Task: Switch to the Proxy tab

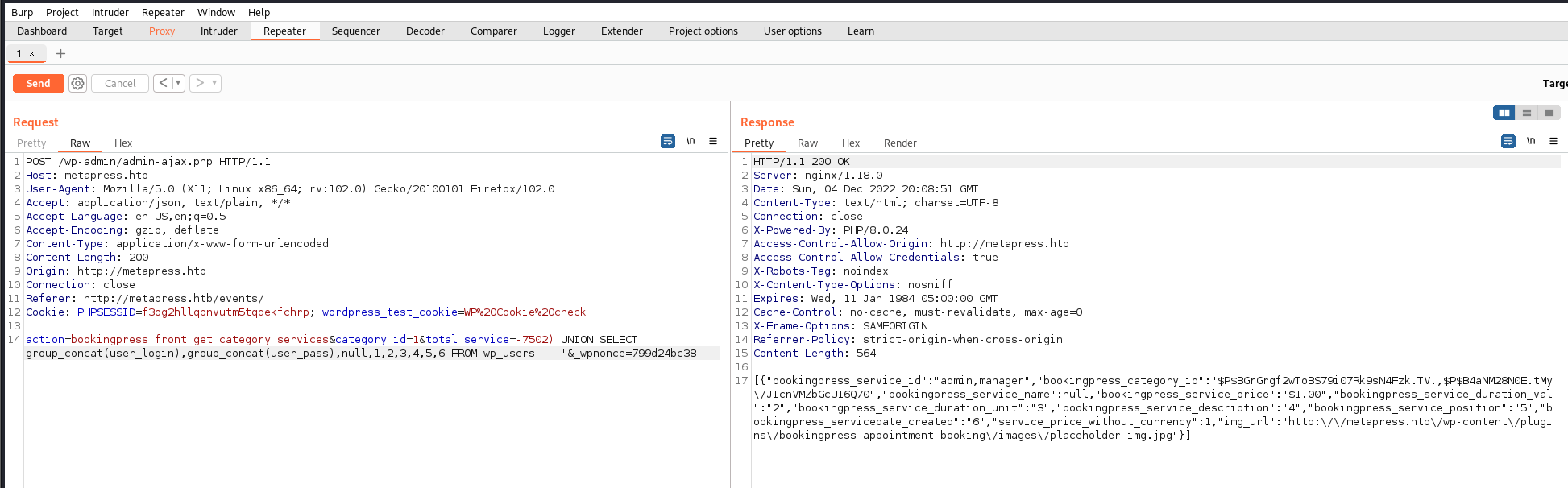Action: click(x=162, y=31)
